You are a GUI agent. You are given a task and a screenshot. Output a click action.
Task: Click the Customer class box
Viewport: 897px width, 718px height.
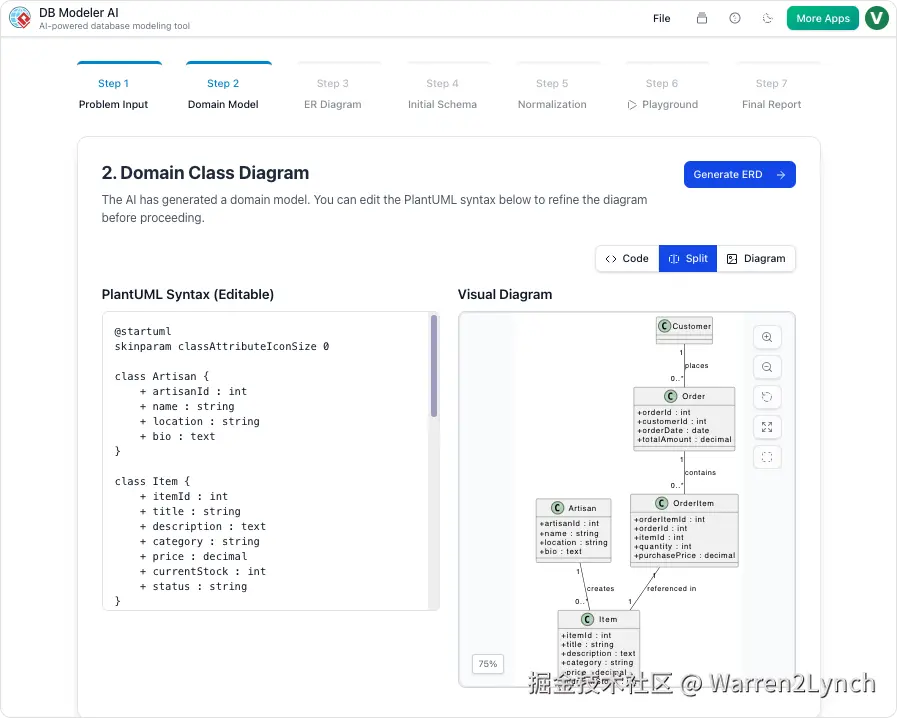684,330
